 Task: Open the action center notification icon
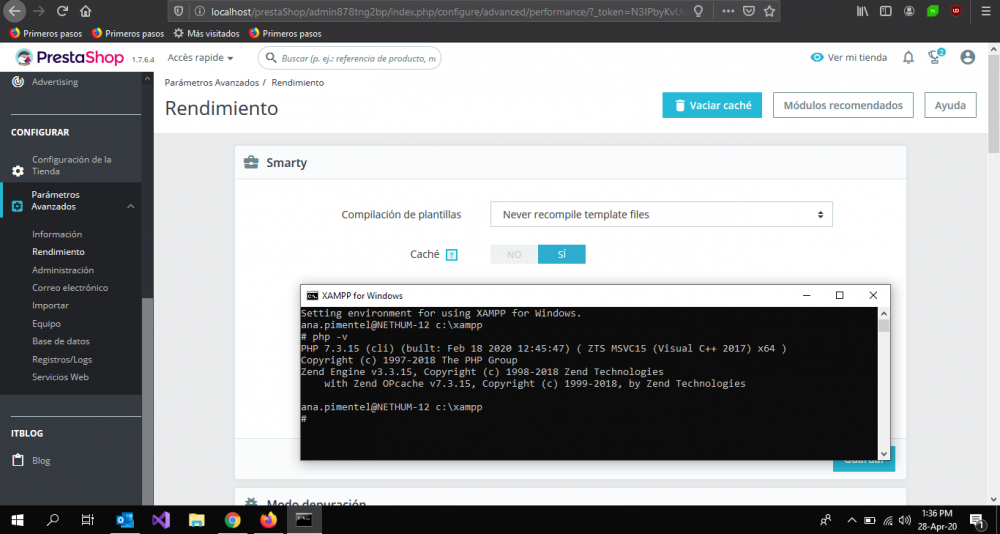976,520
